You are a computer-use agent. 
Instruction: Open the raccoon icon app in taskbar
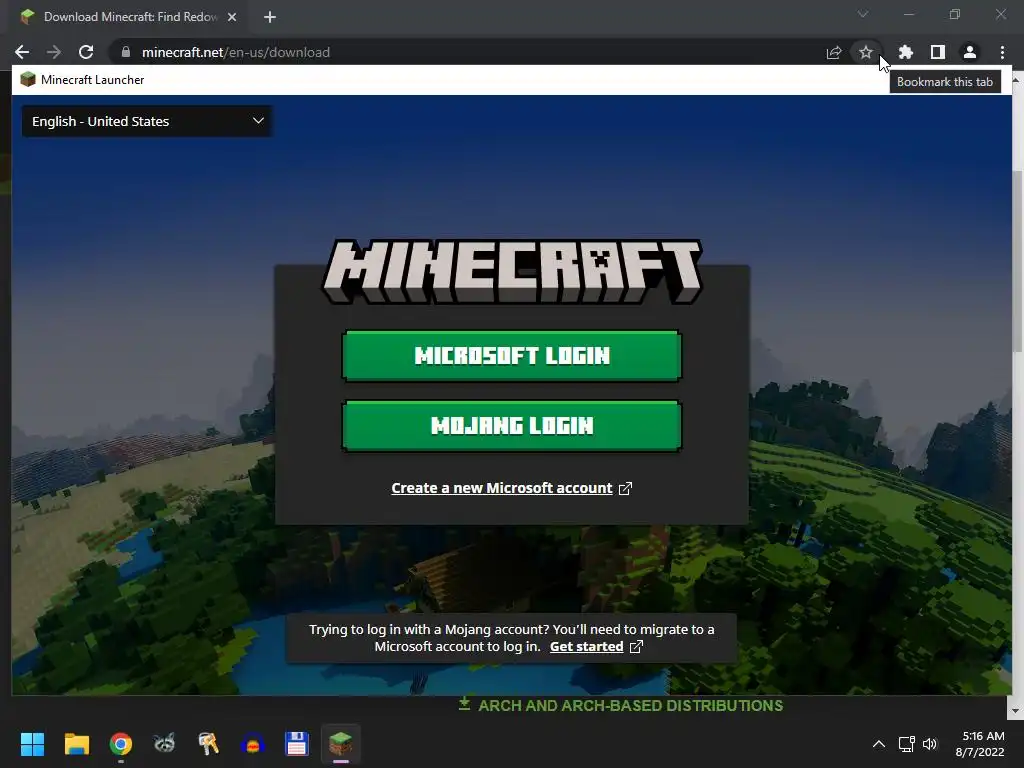pos(165,744)
